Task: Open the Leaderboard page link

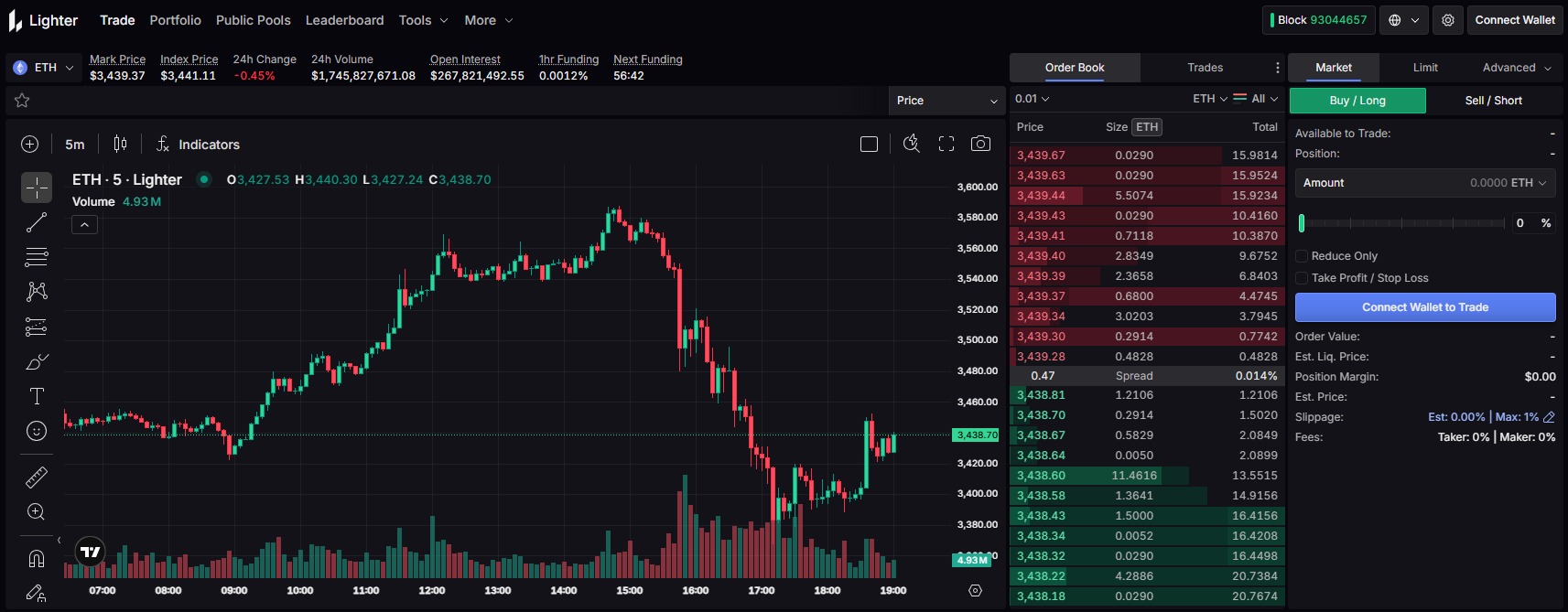Action: point(344,20)
